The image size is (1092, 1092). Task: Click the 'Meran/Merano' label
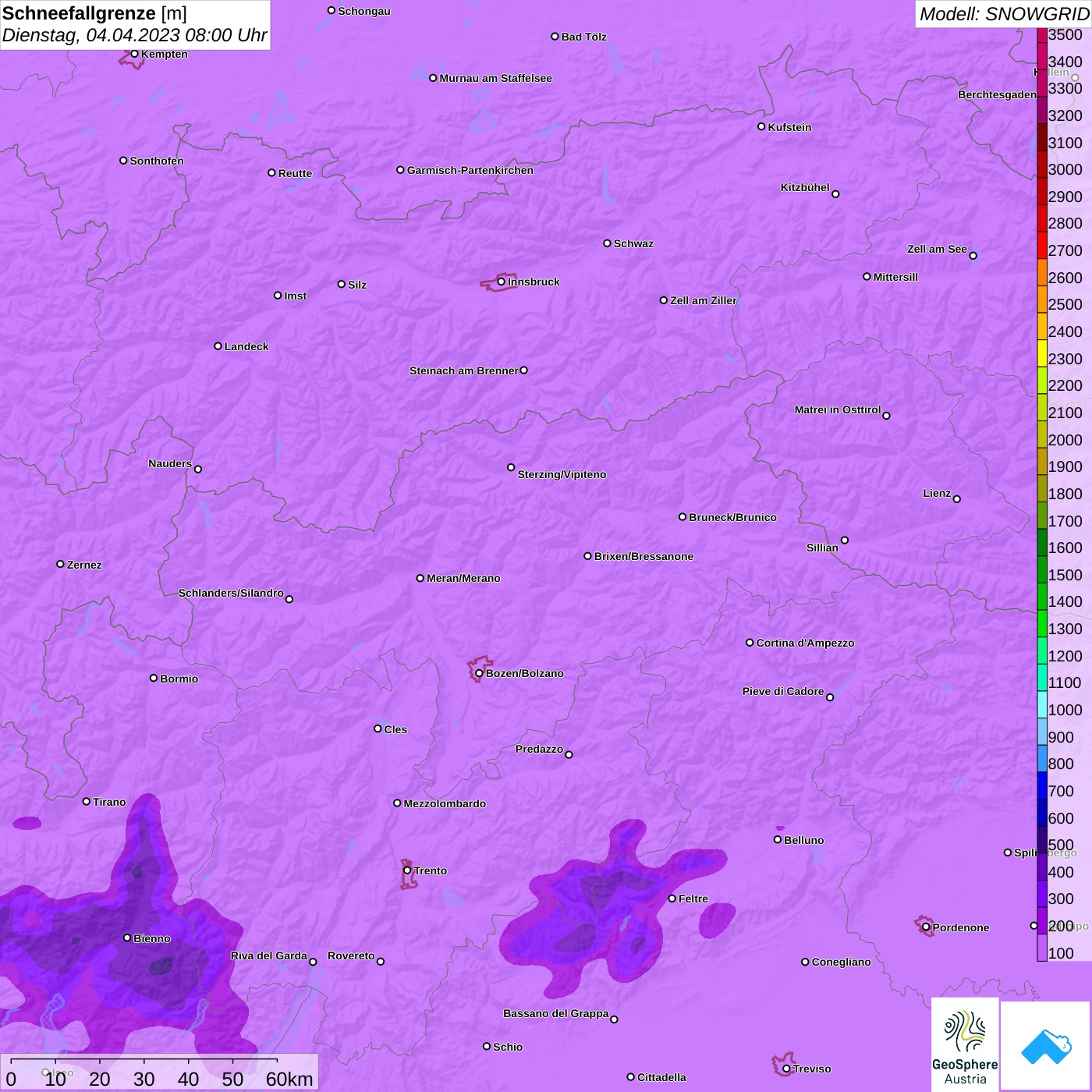[463, 578]
